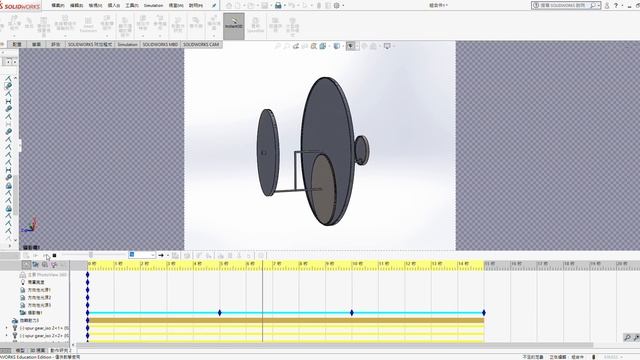Toggle Filter Driving button in MotionManager
Screen dimensions: 640x360
(x=44, y=264)
